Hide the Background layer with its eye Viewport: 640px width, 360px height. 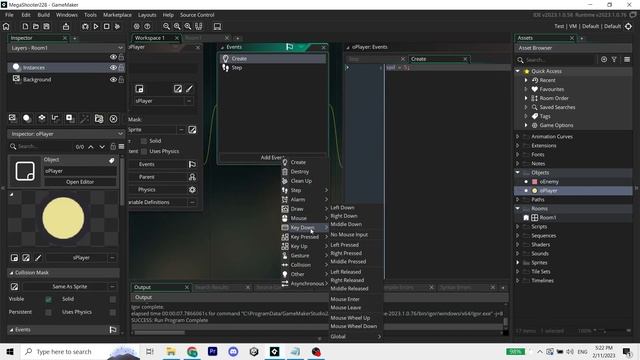113,80
